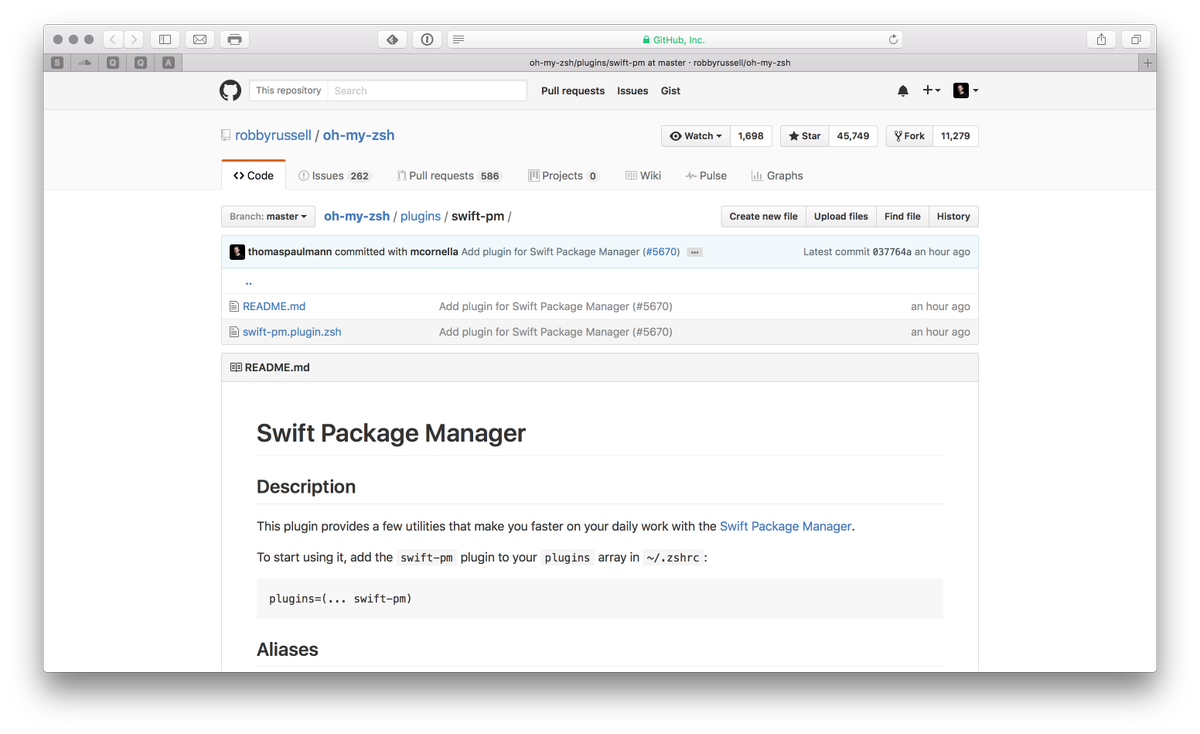Click the pinned SoundCloud cloud tab
This screenshot has height=734, width=1200.
(85, 62)
